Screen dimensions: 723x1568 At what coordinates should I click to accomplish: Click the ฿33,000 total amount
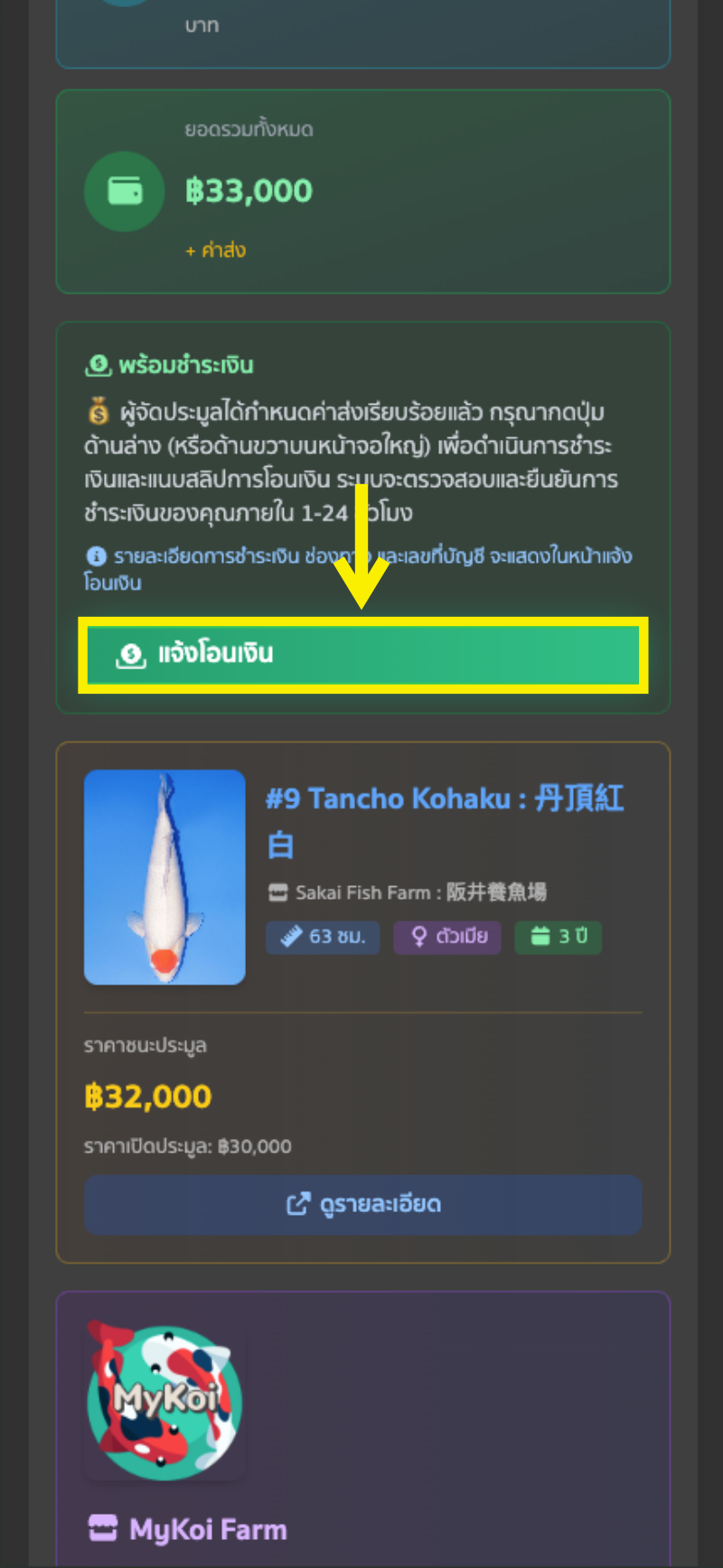(249, 191)
